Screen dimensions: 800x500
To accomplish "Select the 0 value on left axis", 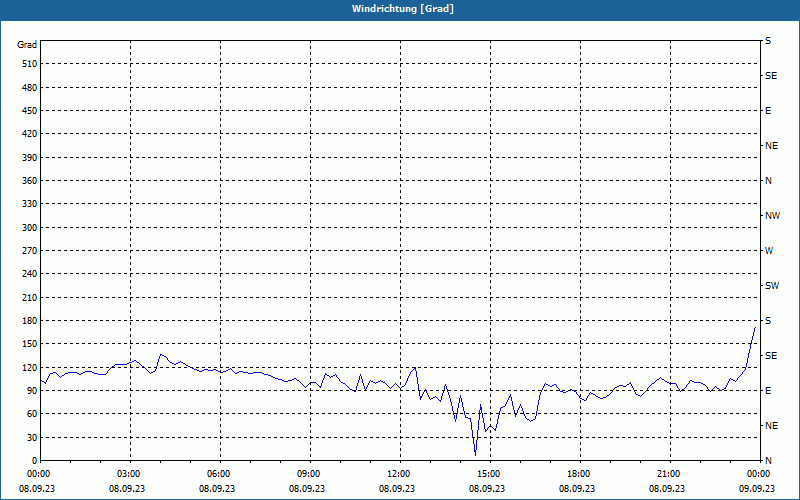I will point(35,461).
